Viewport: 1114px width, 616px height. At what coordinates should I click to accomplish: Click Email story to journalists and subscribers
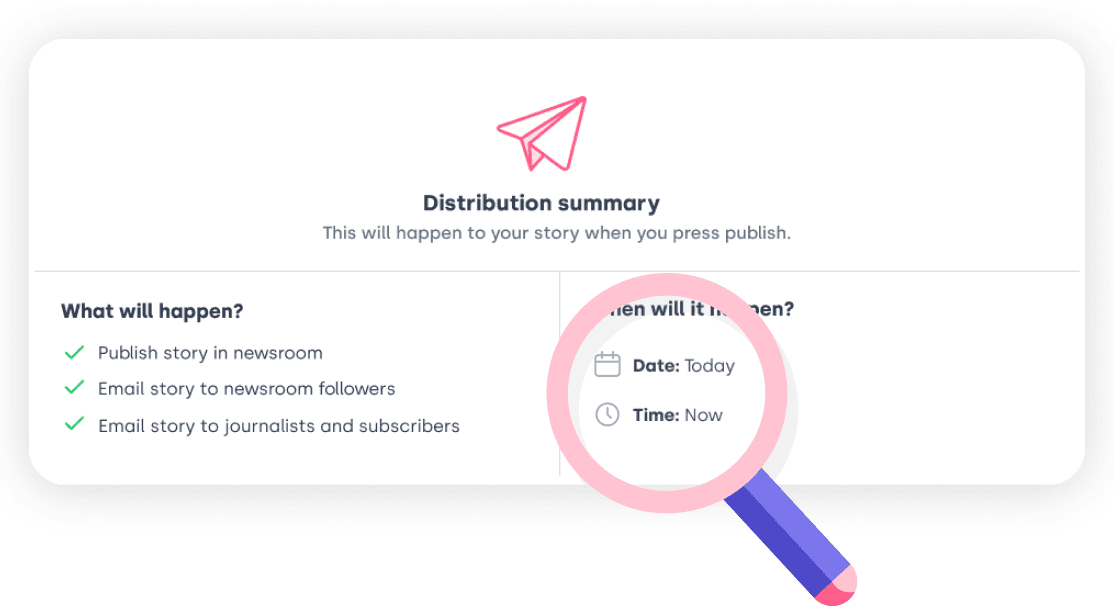[279, 426]
